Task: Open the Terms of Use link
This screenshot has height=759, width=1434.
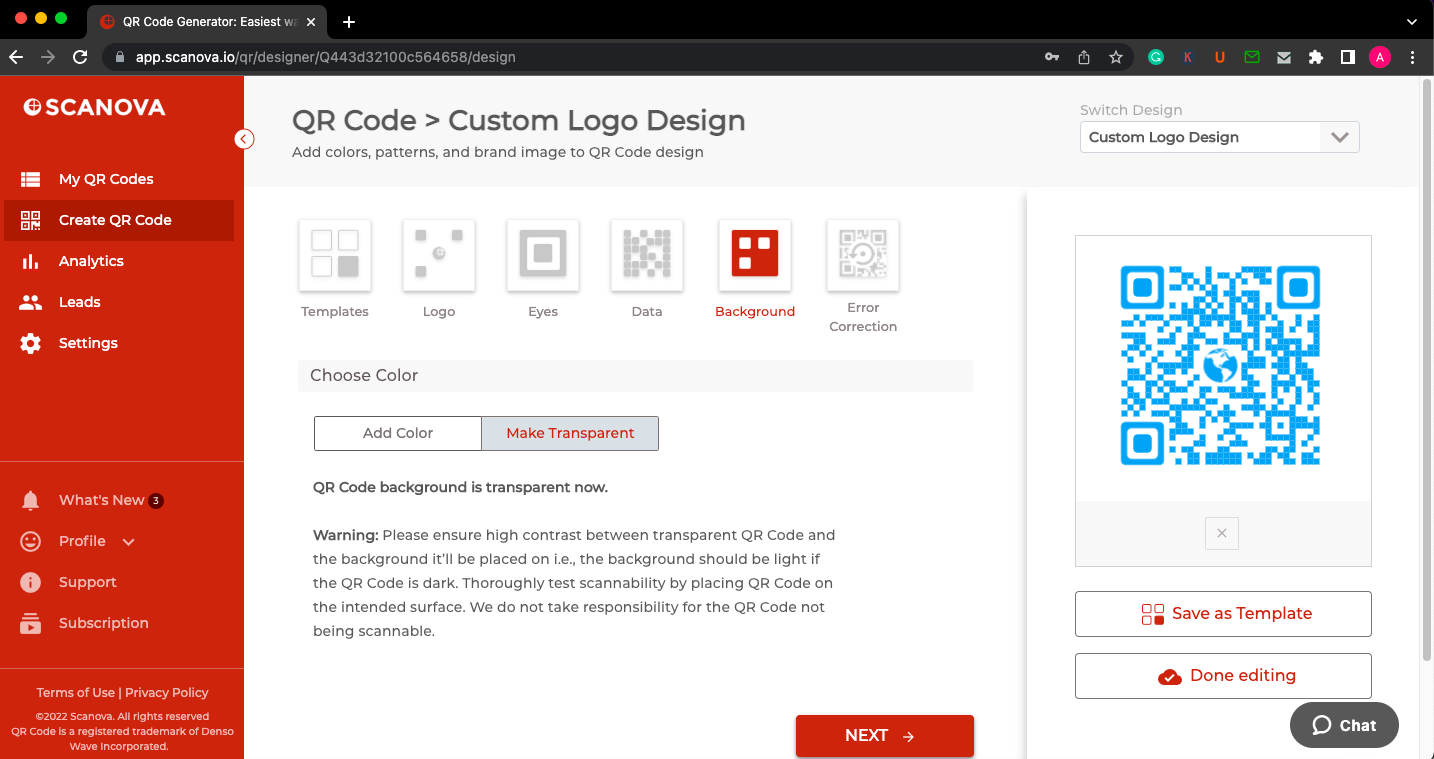Action: [75, 692]
